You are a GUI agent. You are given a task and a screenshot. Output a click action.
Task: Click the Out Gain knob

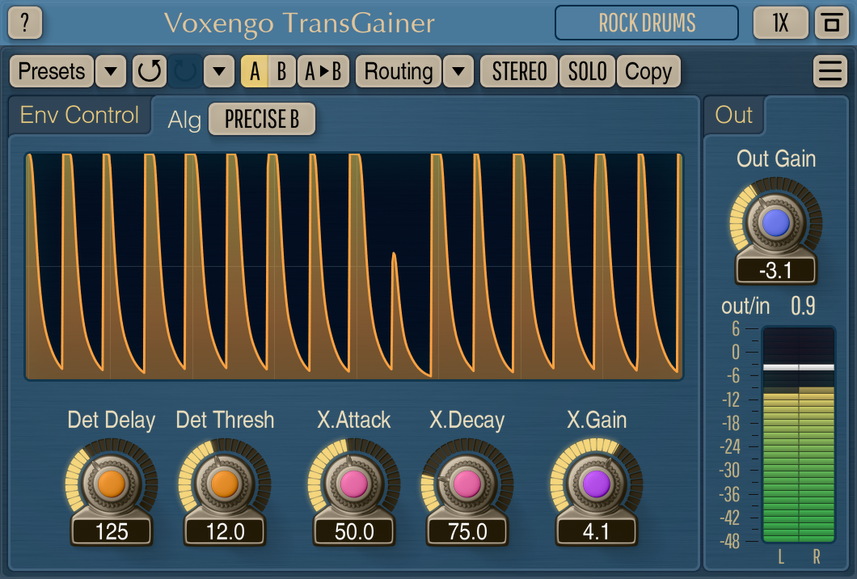point(776,223)
